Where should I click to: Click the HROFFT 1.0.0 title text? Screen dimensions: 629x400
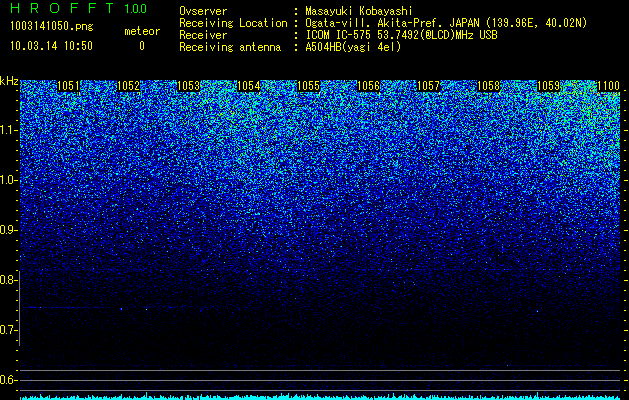click(79, 8)
